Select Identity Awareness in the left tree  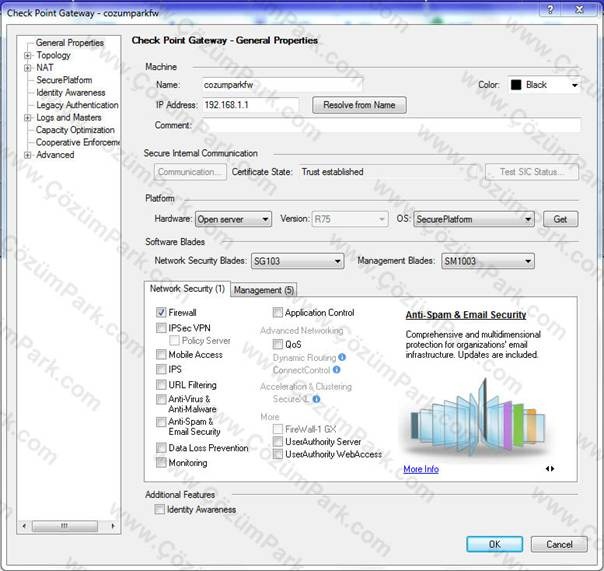click(71, 92)
